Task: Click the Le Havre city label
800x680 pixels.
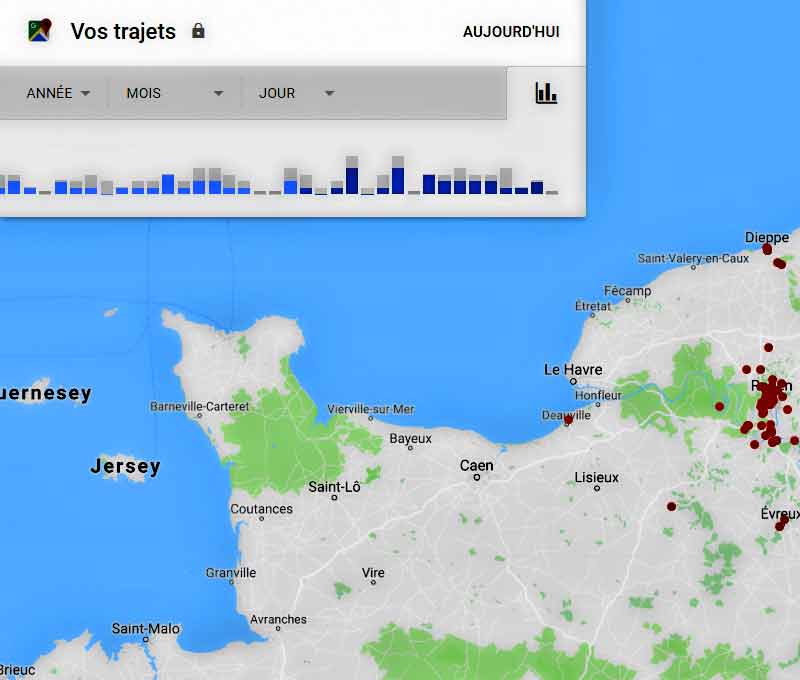Action: 573,369
